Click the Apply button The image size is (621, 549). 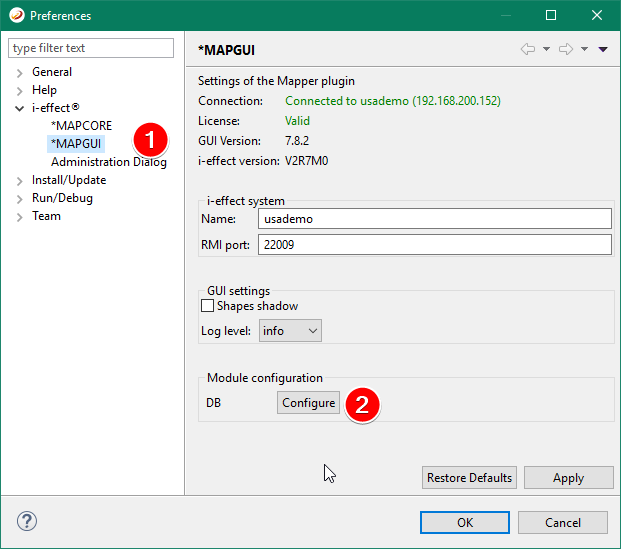tap(568, 478)
